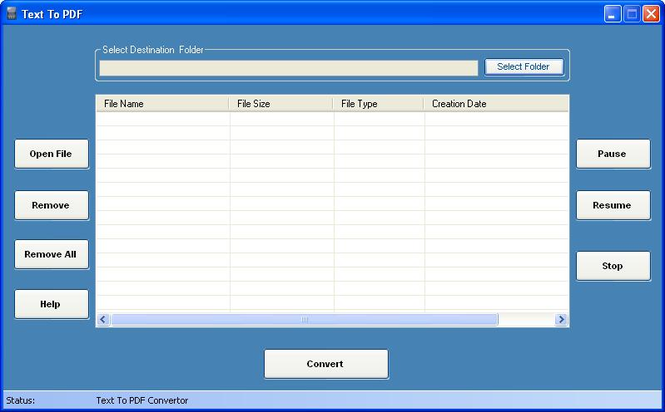
Task: Click the horizontal scrollbar right arrow
Action: pos(561,319)
